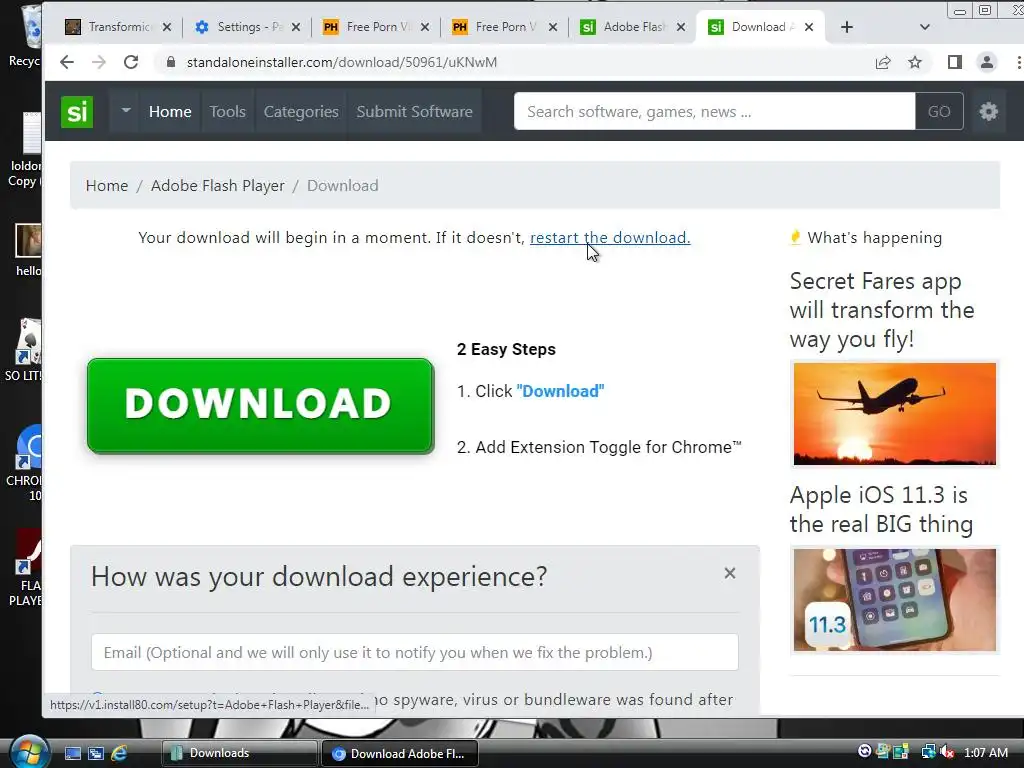
Task: Open the Tools navigation item
Action: 227,112
